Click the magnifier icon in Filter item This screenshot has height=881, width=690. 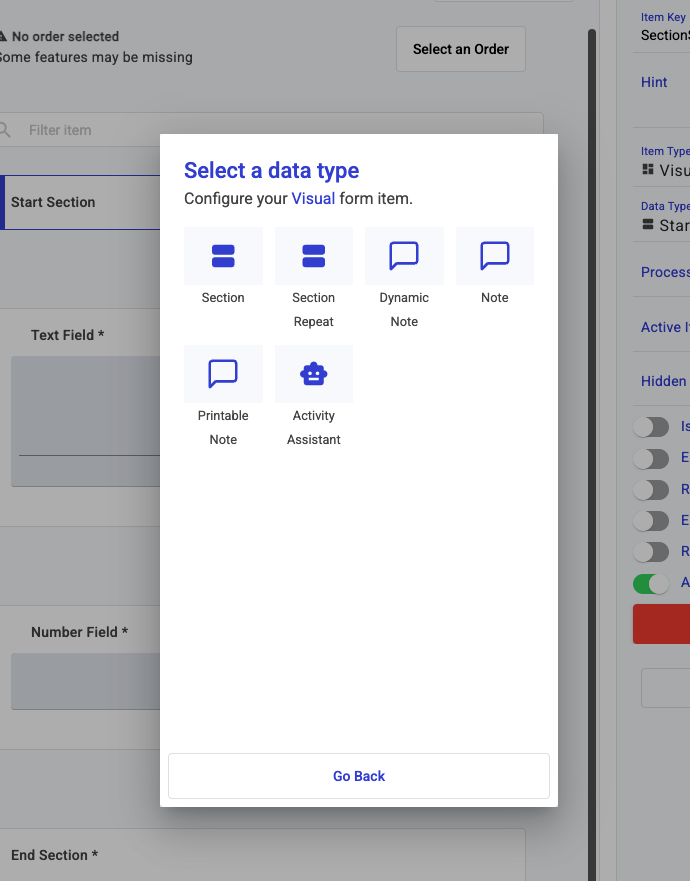[x=5, y=130]
